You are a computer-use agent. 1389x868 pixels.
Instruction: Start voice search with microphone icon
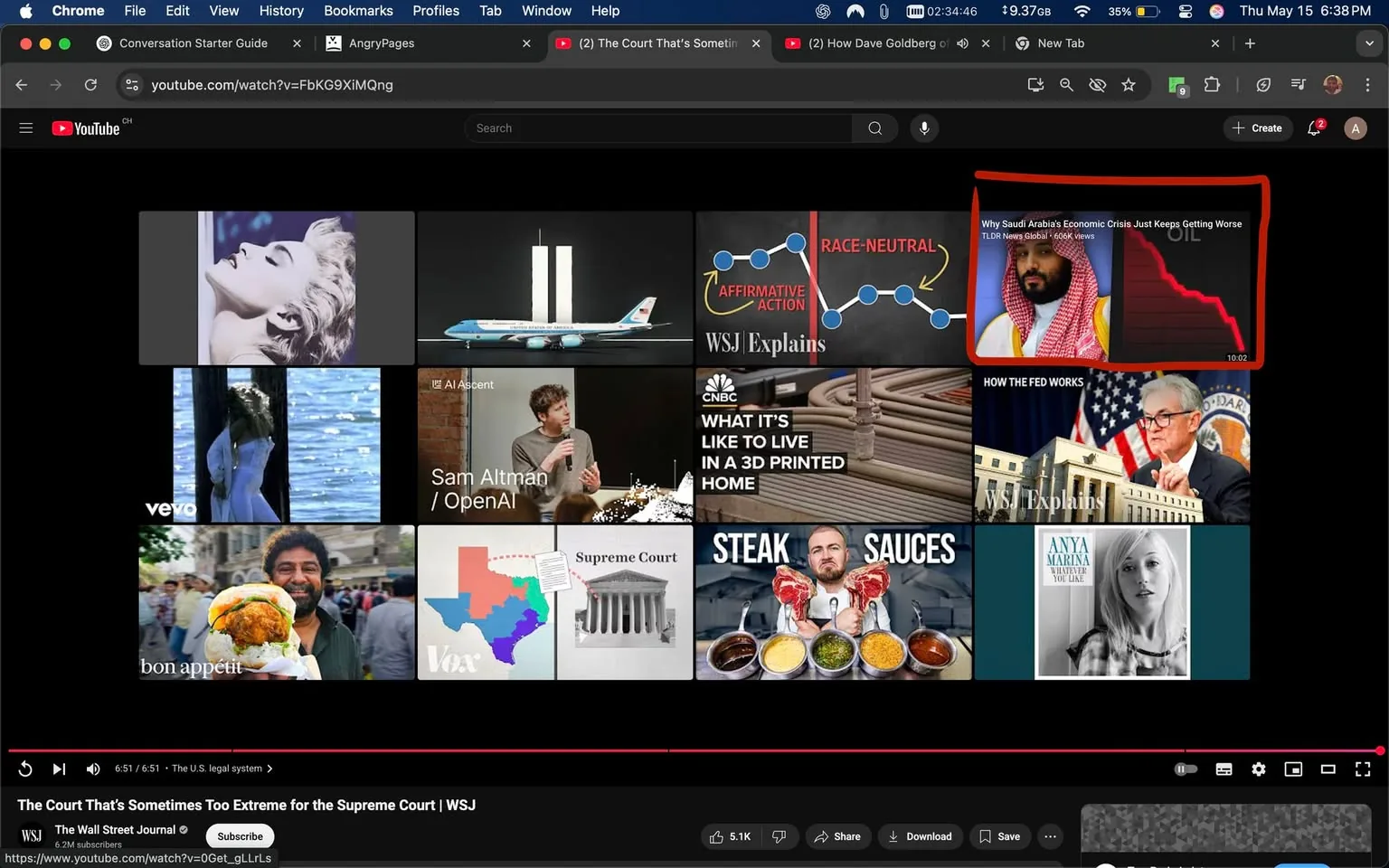[x=923, y=127]
